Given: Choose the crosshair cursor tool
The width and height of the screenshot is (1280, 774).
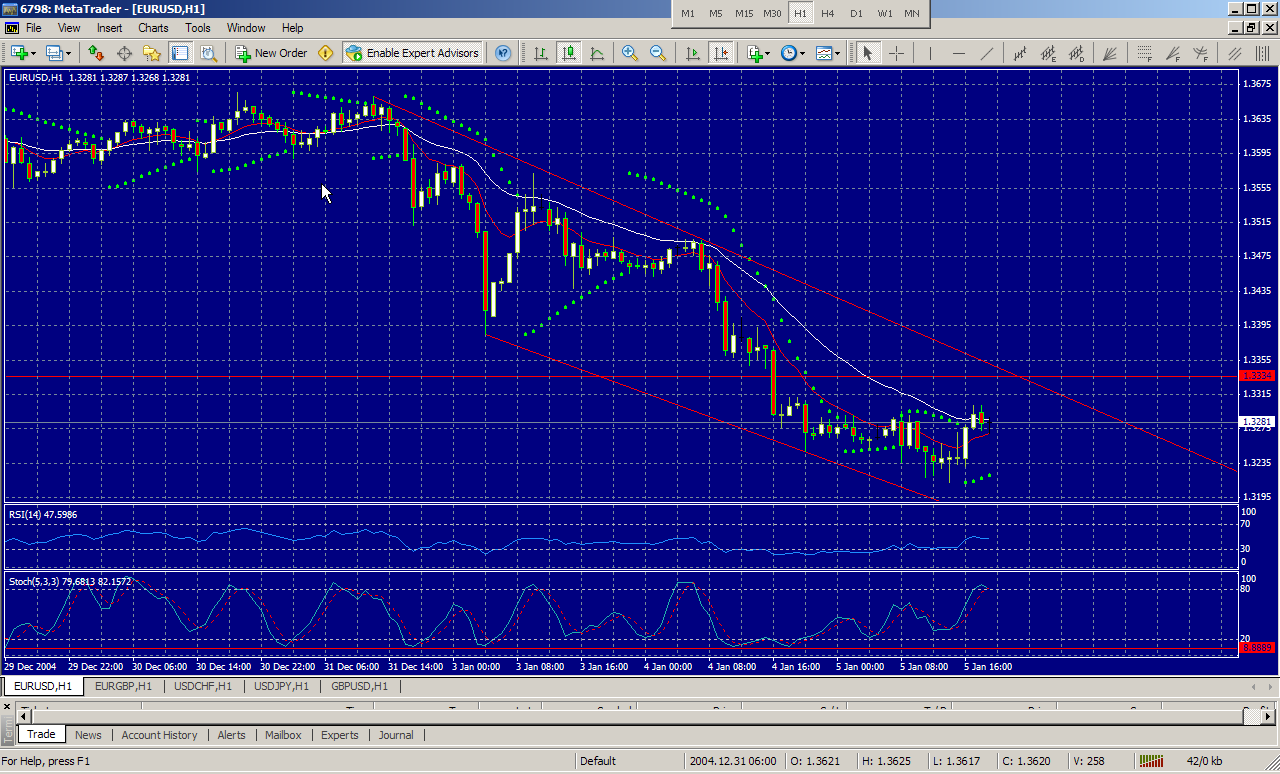Looking at the screenshot, I should click(x=897, y=53).
